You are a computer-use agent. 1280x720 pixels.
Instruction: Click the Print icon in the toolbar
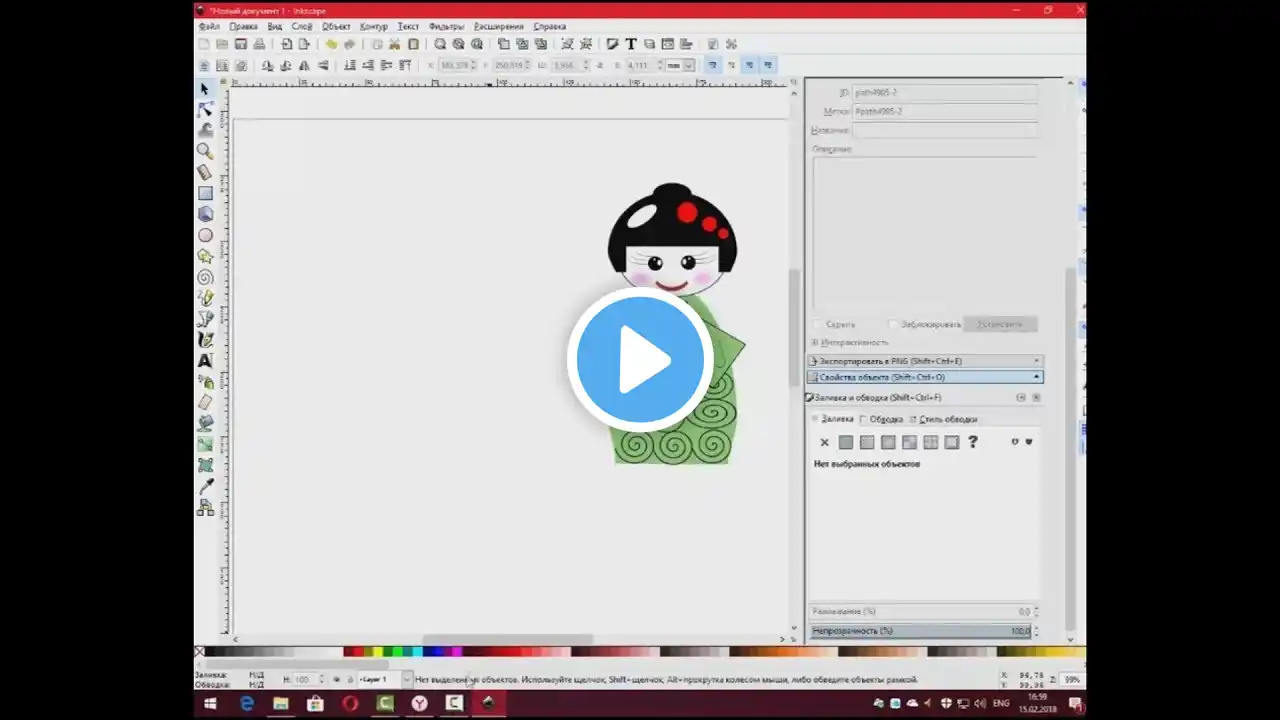pos(260,44)
